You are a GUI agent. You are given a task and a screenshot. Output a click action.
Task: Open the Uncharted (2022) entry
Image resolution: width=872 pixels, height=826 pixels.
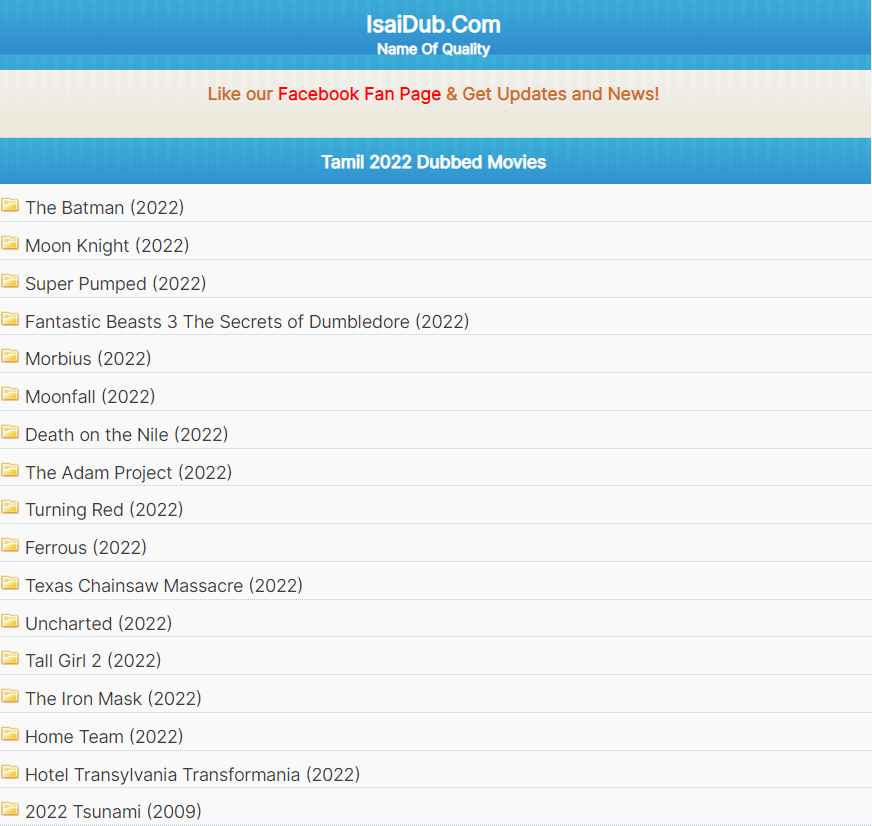click(98, 624)
